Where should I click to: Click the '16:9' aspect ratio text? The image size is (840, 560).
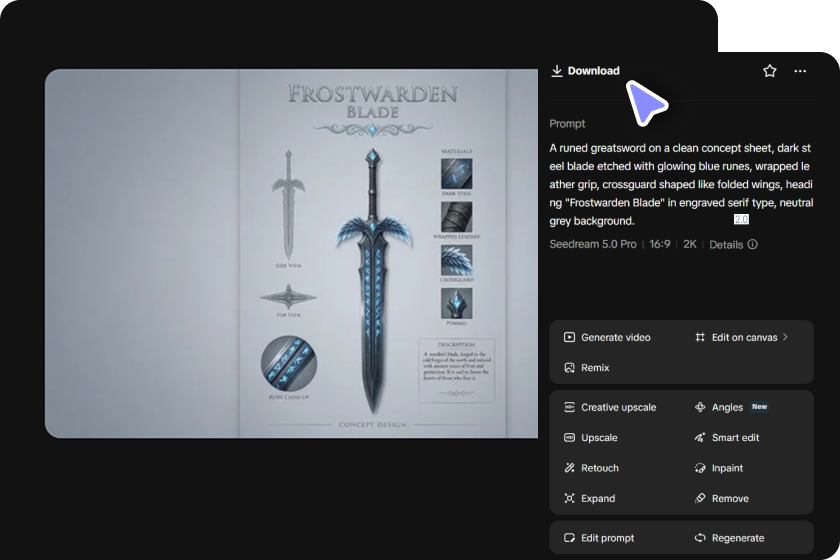tap(659, 244)
